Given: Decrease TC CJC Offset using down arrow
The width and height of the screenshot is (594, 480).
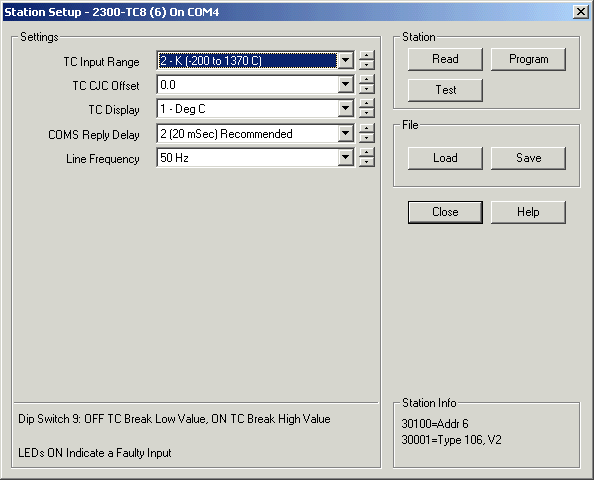Looking at the screenshot, I should coord(366,89).
